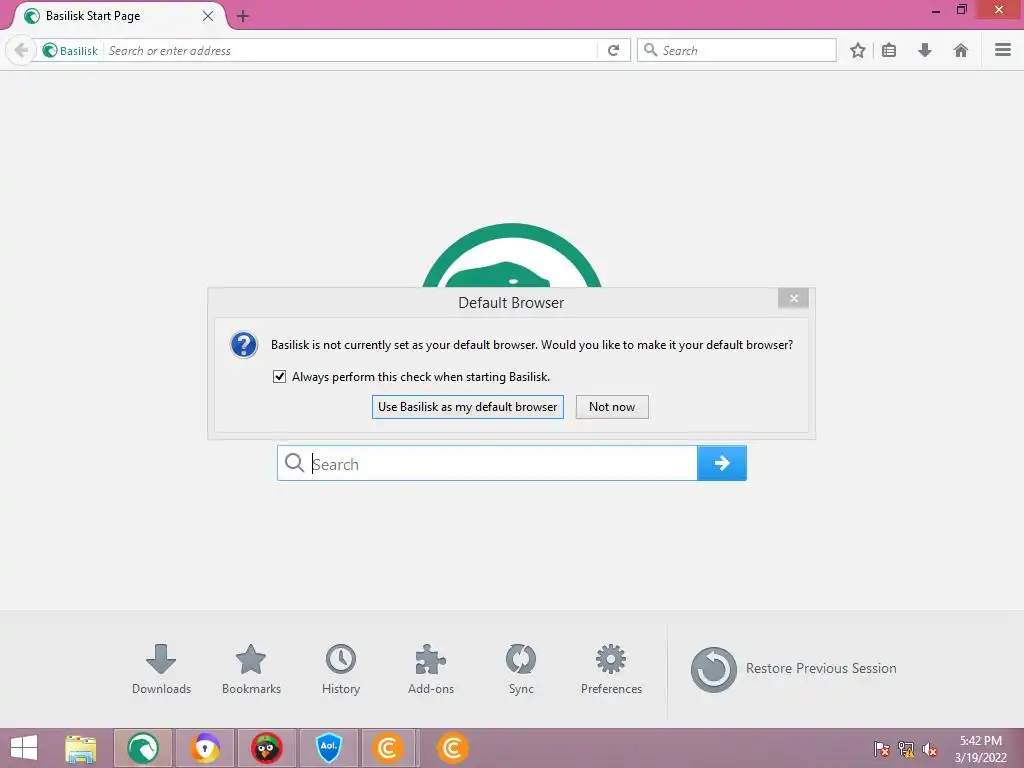Image resolution: width=1024 pixels, height=768 pixels.
Task: Open a new tab with plus button
Action: coord(243,16)
